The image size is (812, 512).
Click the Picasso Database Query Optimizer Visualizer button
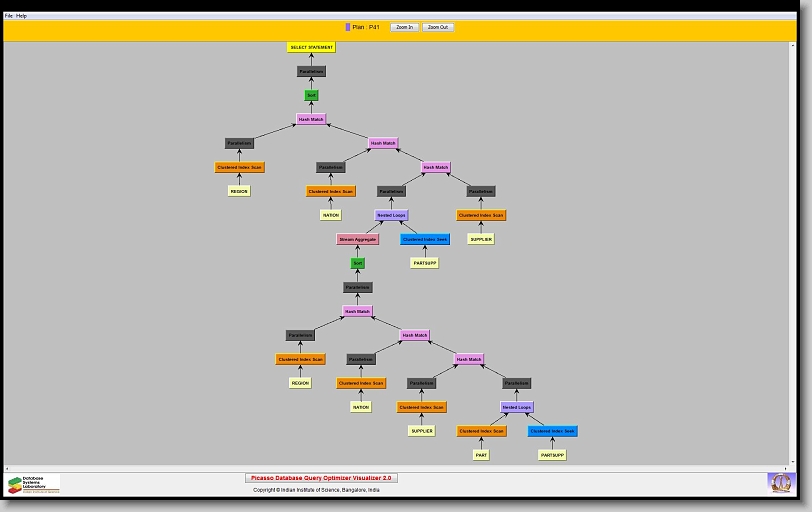pyautogui.click(x=321, y=478)
